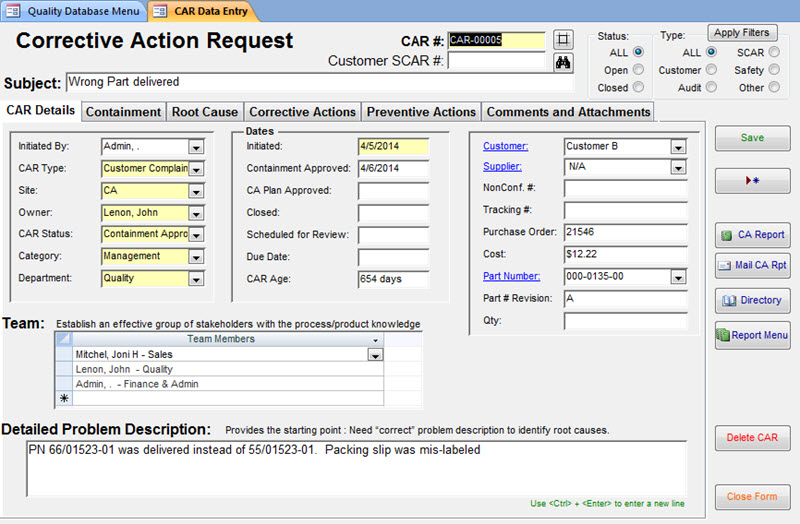Select the Closed status radio button
This screenshot has width=800, height=524.
tap(638, 87)
